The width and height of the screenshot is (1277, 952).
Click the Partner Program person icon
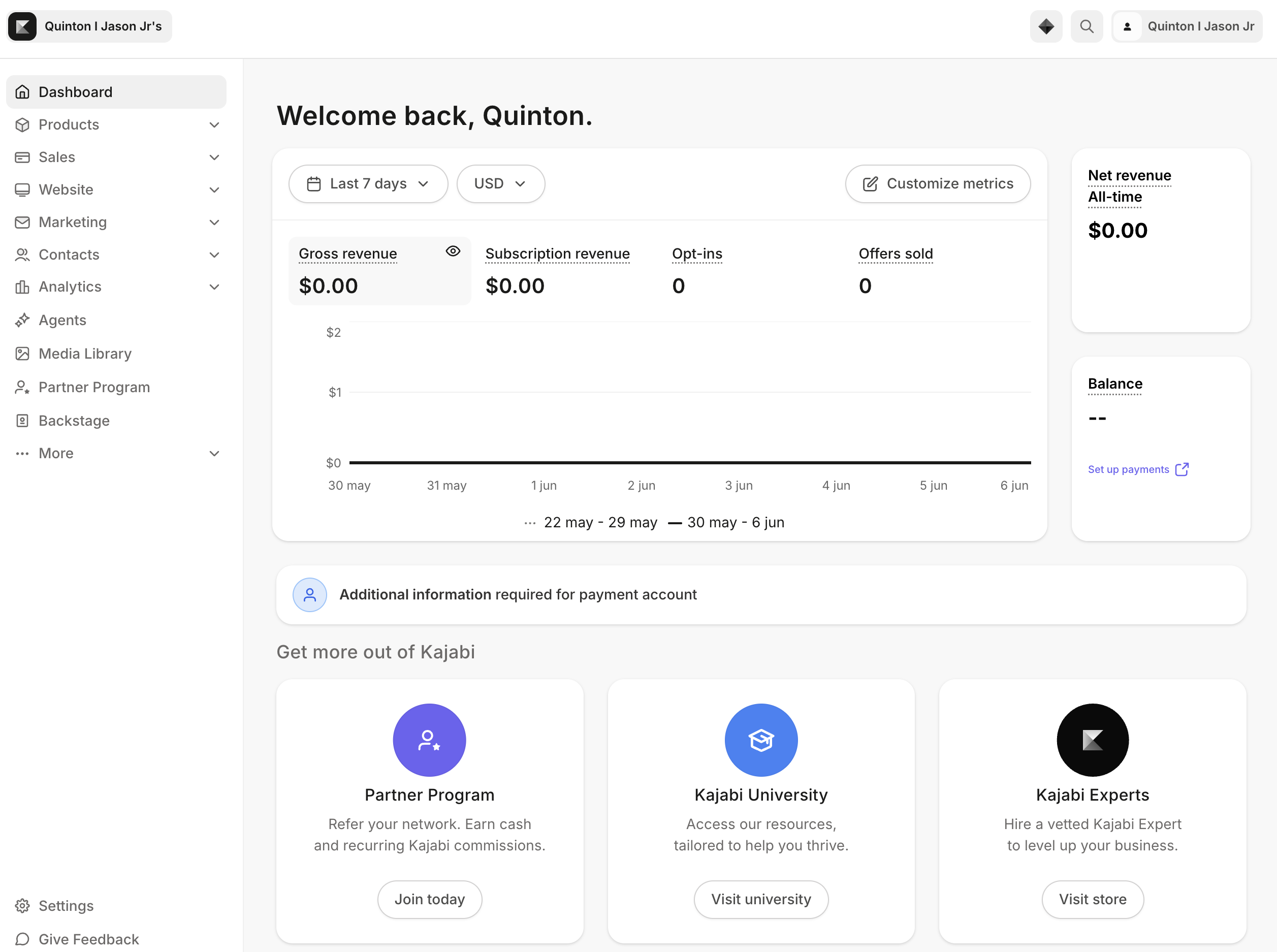22,387
